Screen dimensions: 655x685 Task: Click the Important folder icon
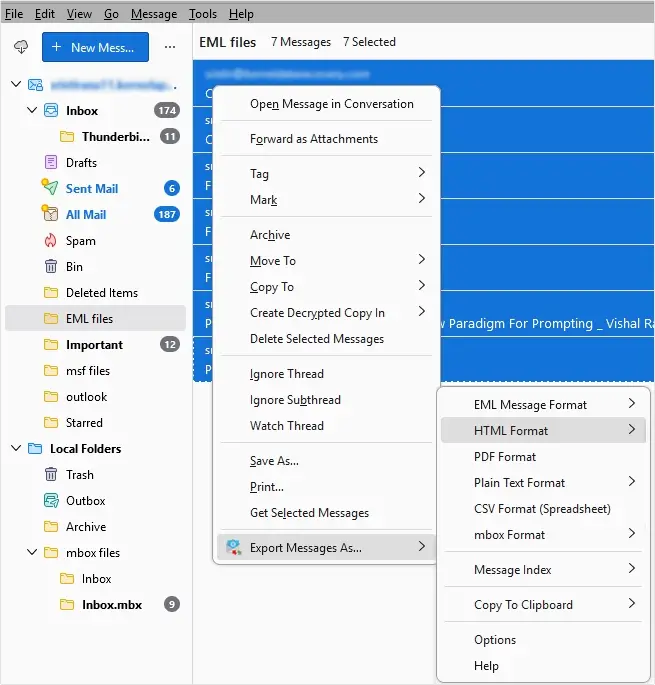coord(51,345)
